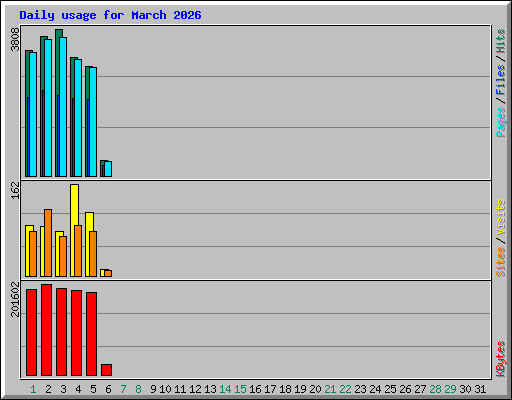The image size is (512, 400).
Task: Click the red KBytes legend label
Action: 500,359
